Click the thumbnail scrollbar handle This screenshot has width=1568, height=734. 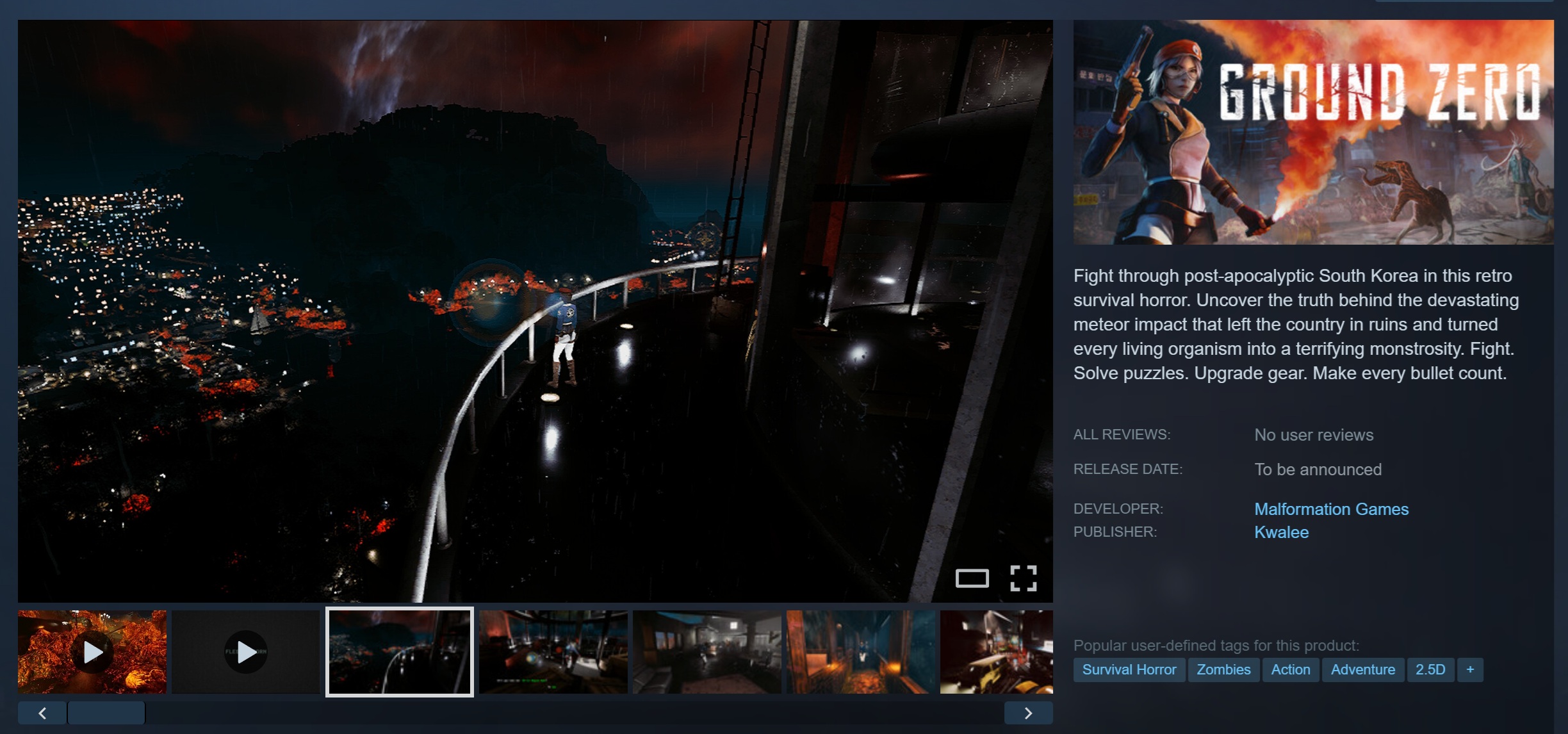(106, 713)
